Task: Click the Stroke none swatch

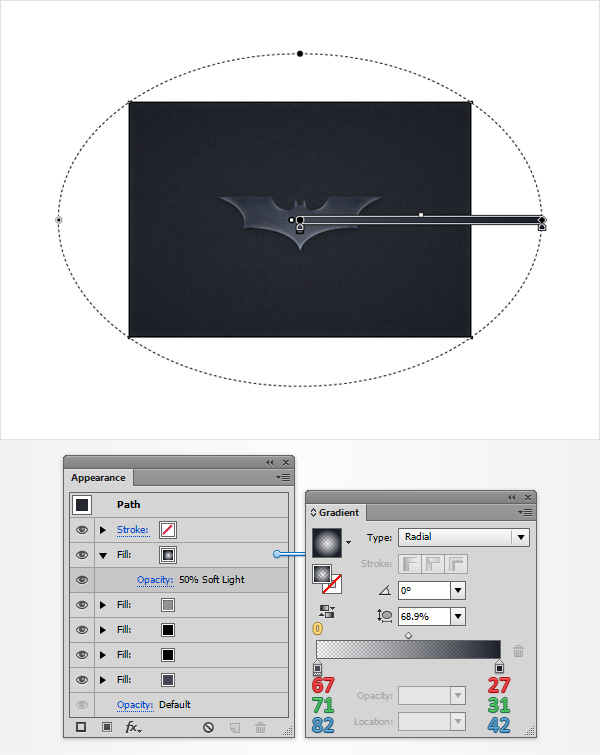Action: (168, 530)
